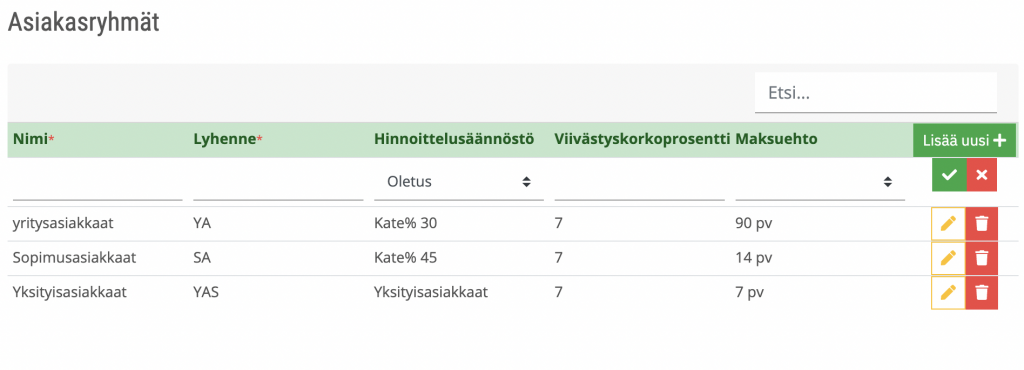
Task: Click the Nimi input field in new row
Action: (97, 183)
